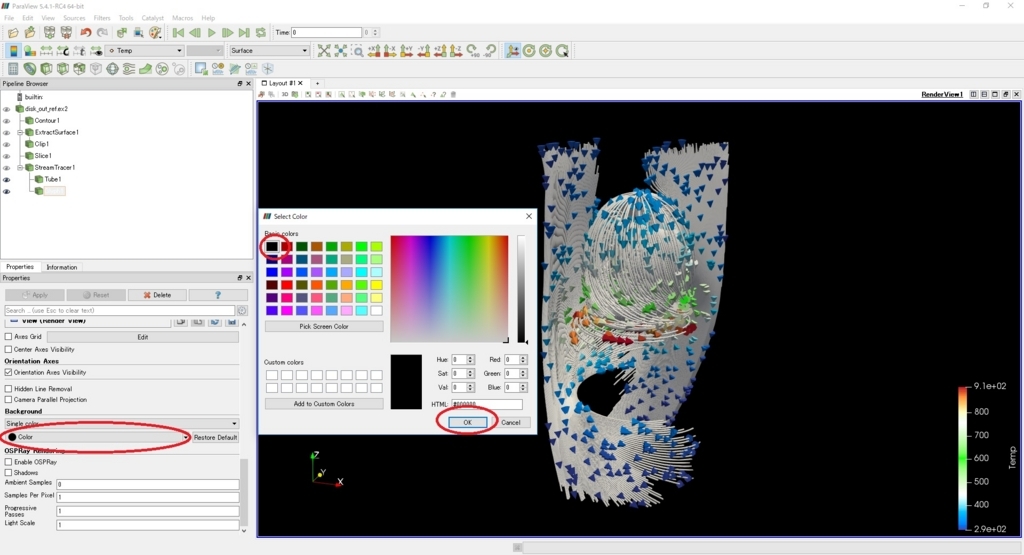
Task: Collapse the ExtractSurface1 tree node
Action: click(x=20, y=133)
